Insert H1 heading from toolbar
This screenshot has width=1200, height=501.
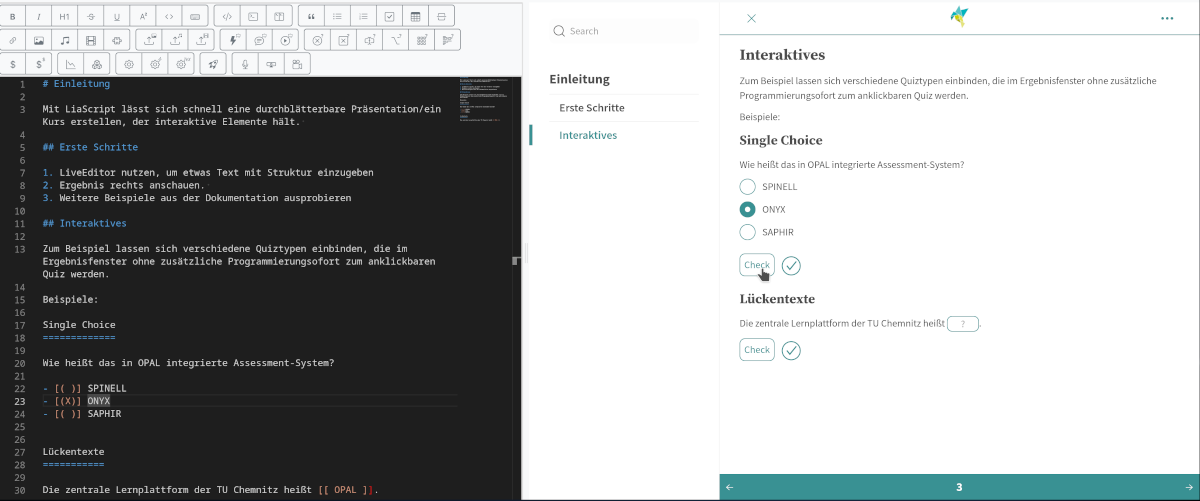point(65,17)
